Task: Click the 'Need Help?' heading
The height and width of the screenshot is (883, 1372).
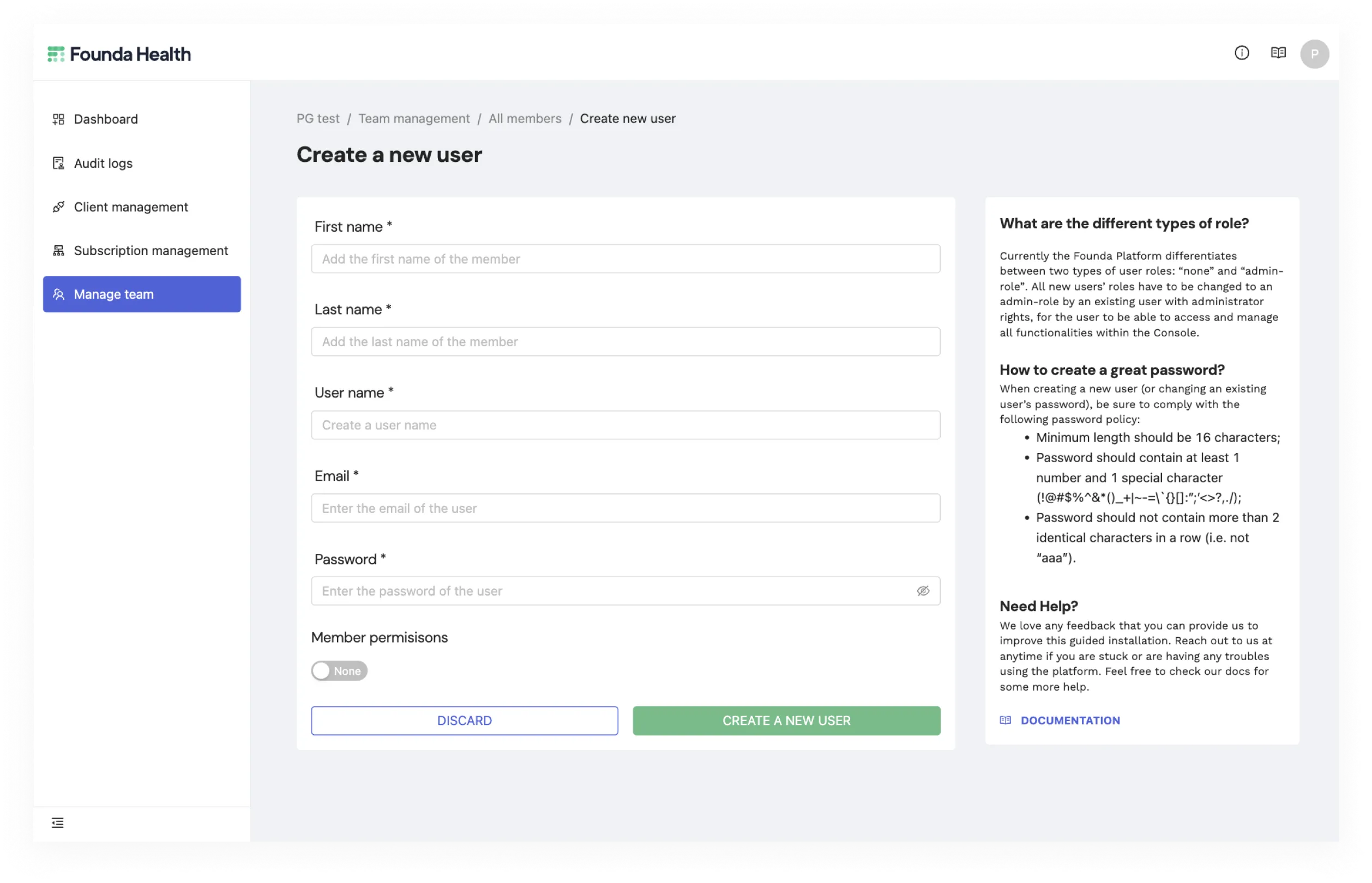Action: click(1038, 606)
